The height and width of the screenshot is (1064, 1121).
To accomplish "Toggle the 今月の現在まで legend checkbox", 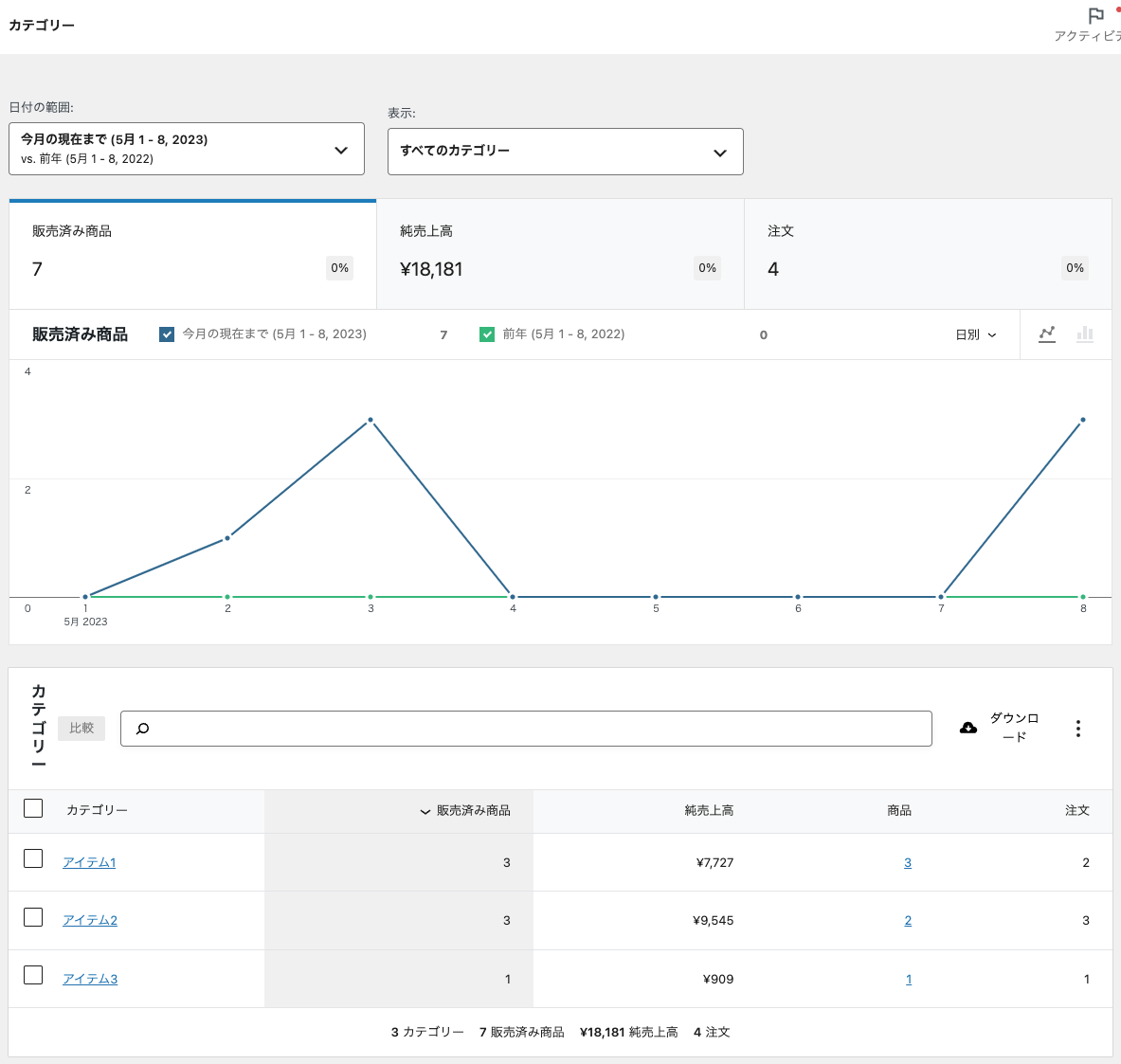I will pyautogui.click(x=167, y=334).
